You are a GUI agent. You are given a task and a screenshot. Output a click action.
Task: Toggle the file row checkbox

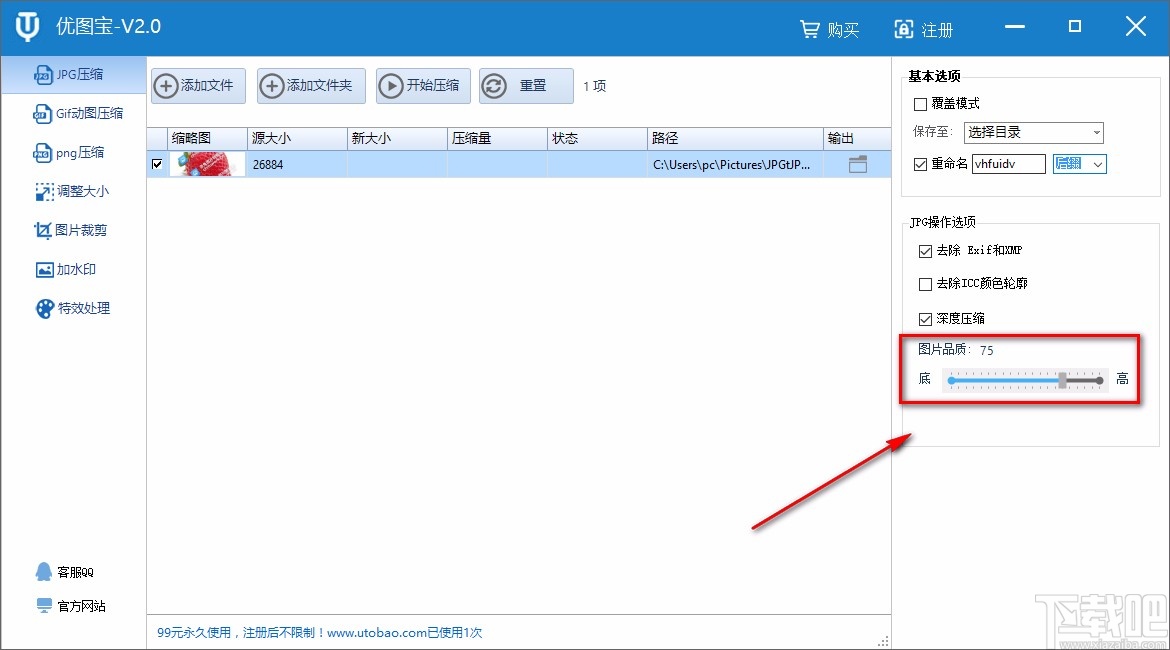click(x=157, y=164)
